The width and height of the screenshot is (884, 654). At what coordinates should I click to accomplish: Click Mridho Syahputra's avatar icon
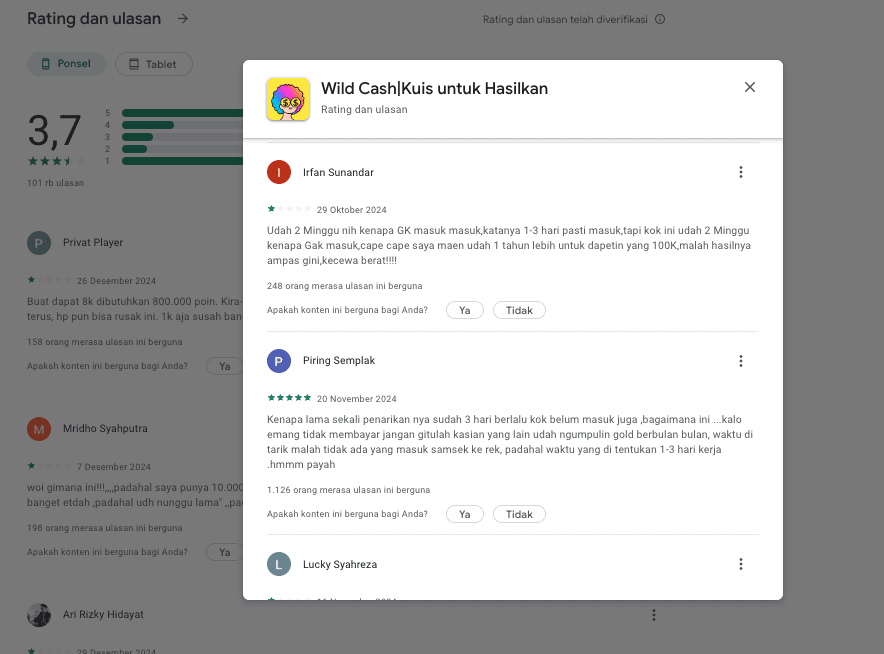point(39,429)
